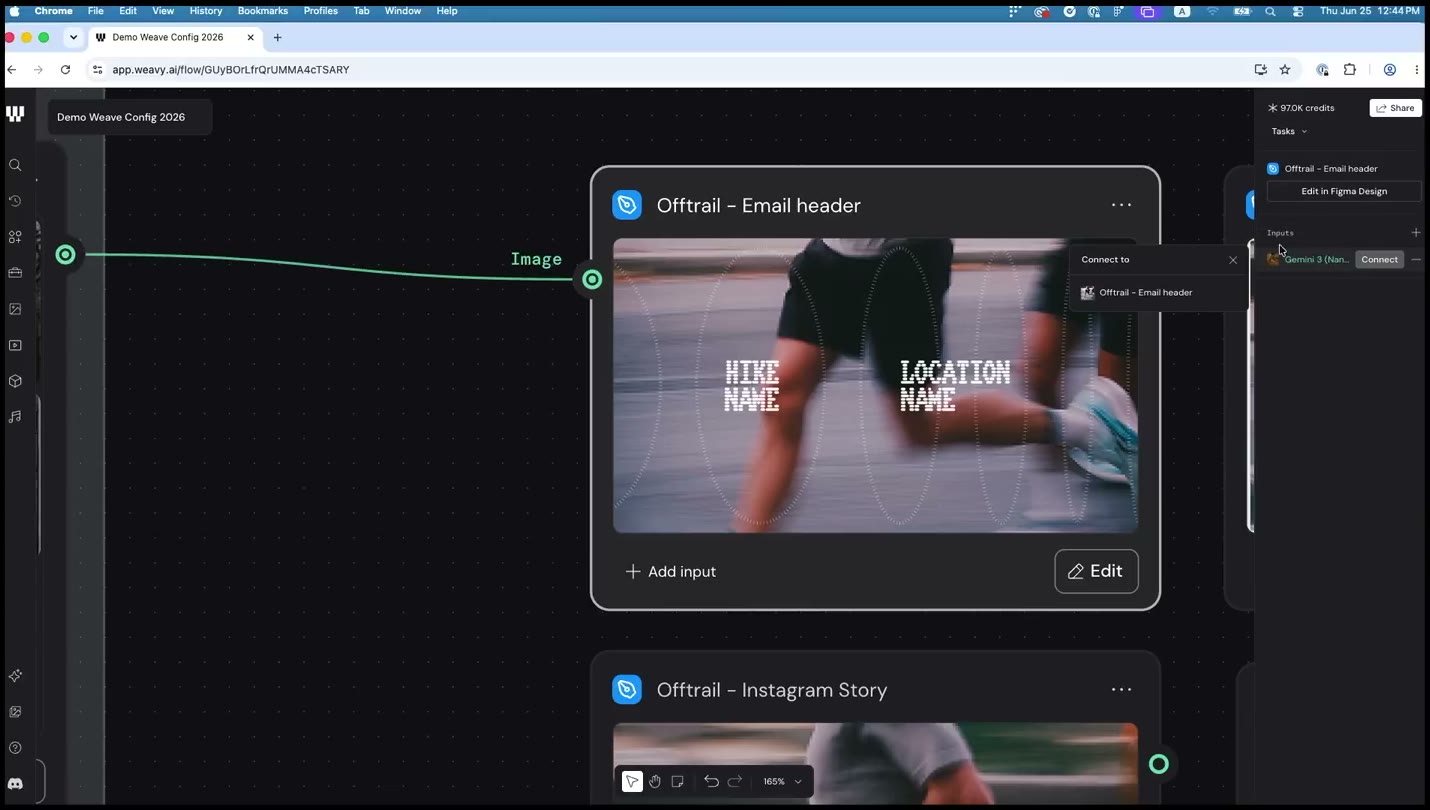Select the hand pan tool
Image resolution: width=1430 pixels, height=810 pixels.
coord(655,781)
